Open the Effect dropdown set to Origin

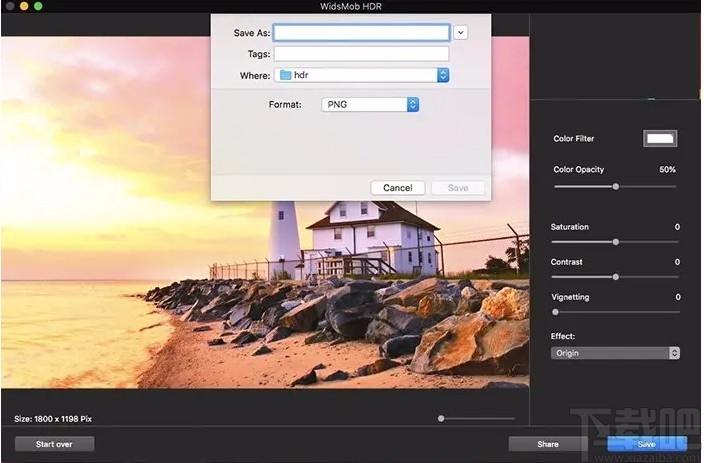[x=615, y=353]
